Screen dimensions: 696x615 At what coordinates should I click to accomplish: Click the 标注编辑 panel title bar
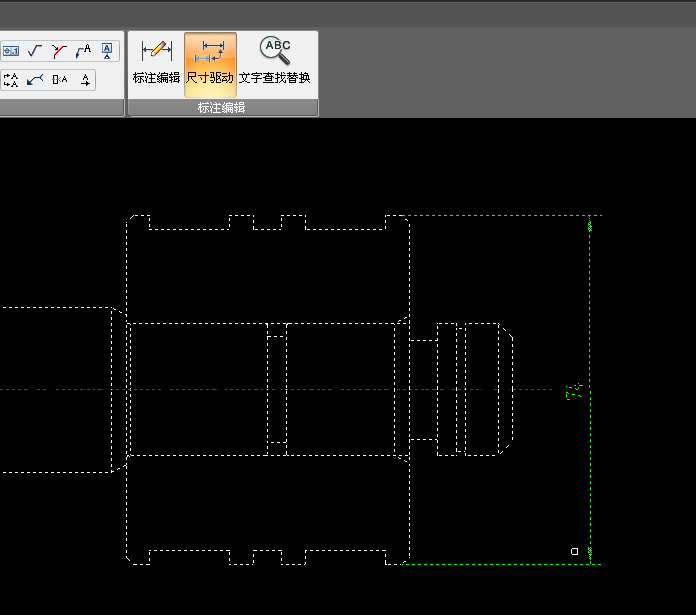click(x=222, y=108)
